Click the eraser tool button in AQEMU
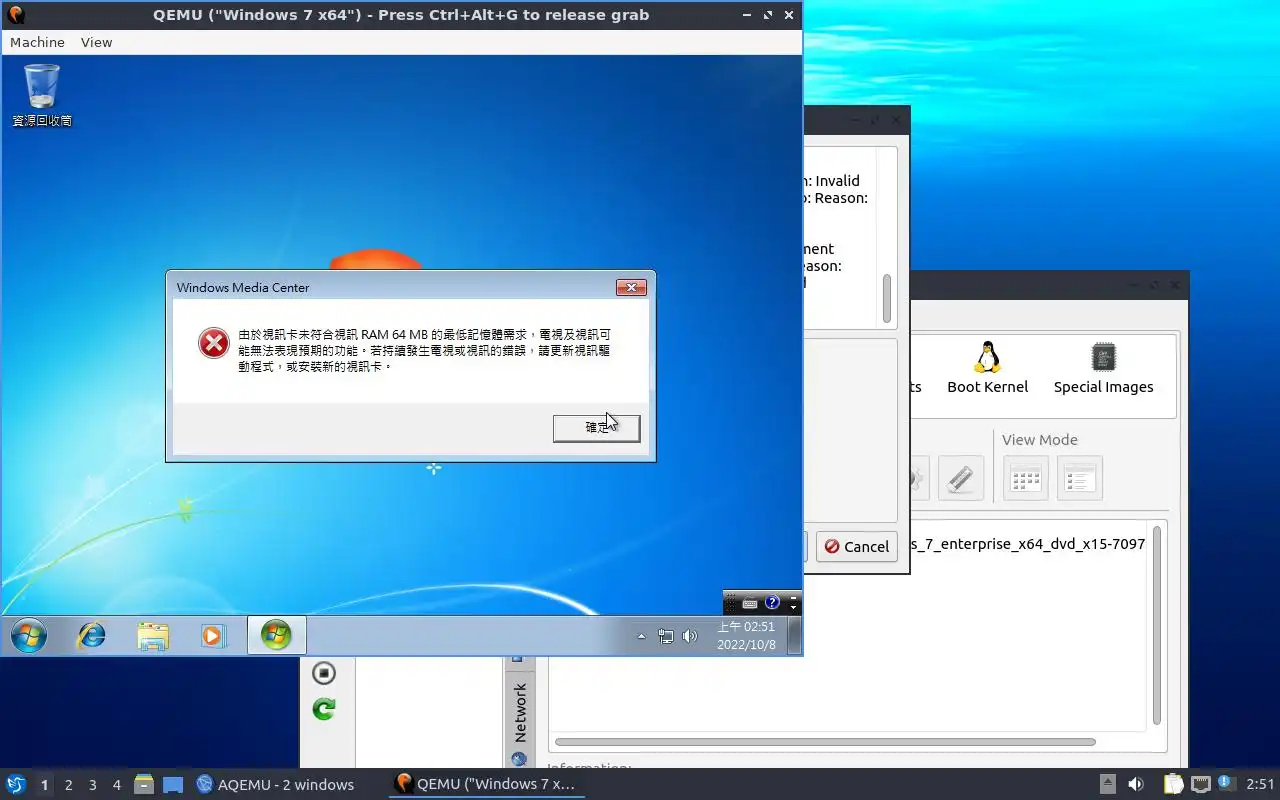Viewport: 1280px width, 800px height. (x=960, y=478)
